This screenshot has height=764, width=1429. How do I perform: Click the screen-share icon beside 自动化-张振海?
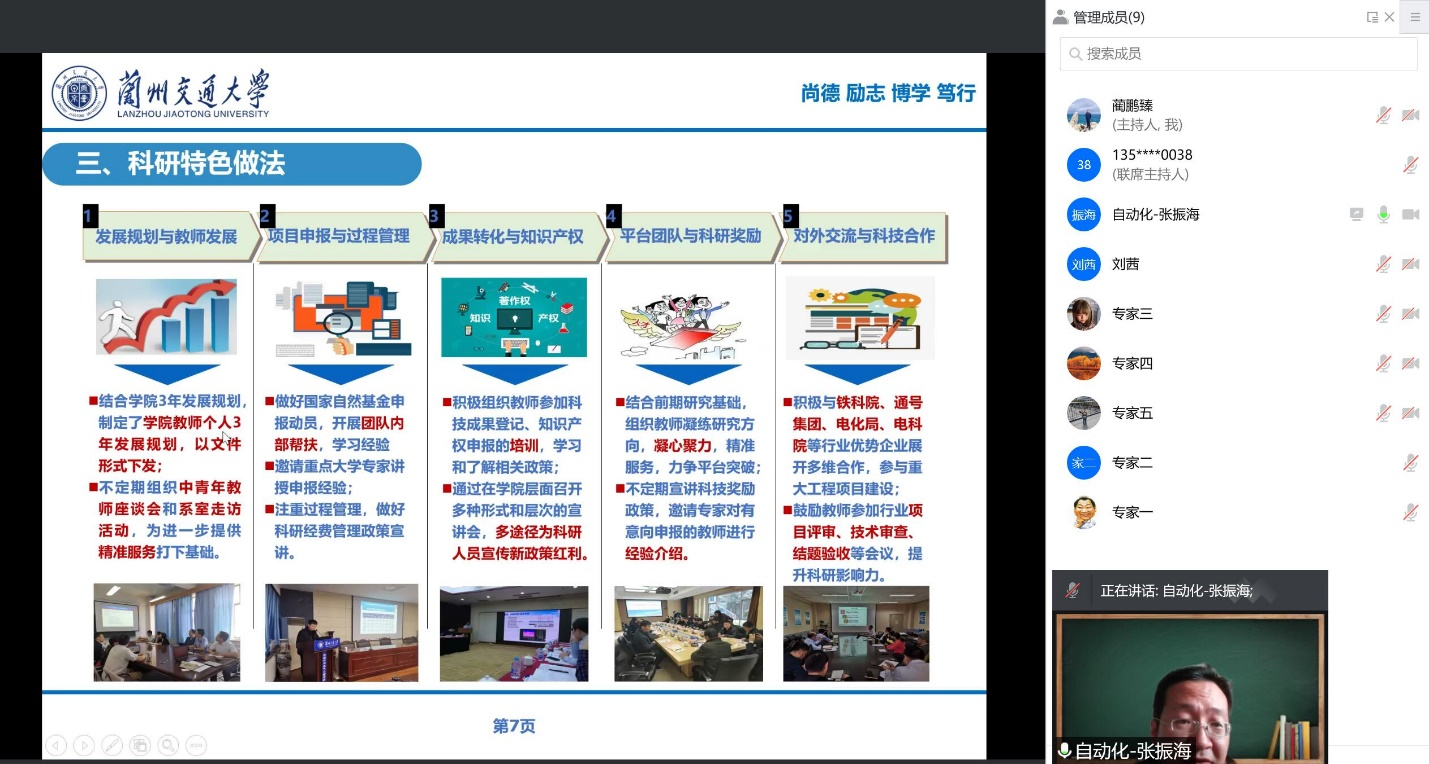tap(1356, 214)
